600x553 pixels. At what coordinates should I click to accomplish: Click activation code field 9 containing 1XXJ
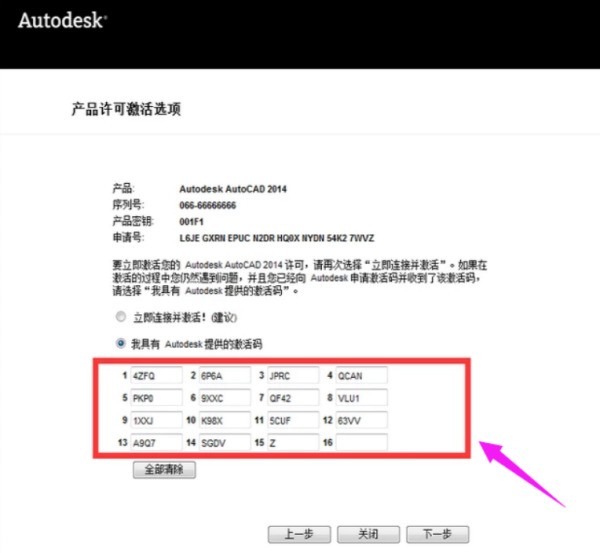(x=156, y=420)
